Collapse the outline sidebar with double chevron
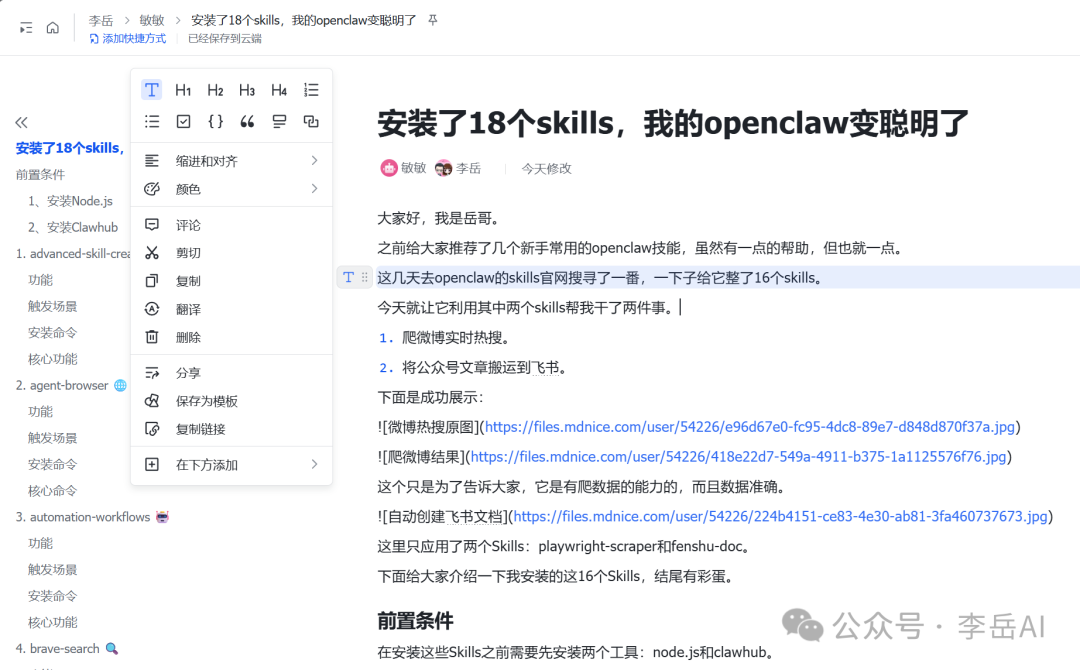The image size is (1080, 670). click(x=21, y=122)
